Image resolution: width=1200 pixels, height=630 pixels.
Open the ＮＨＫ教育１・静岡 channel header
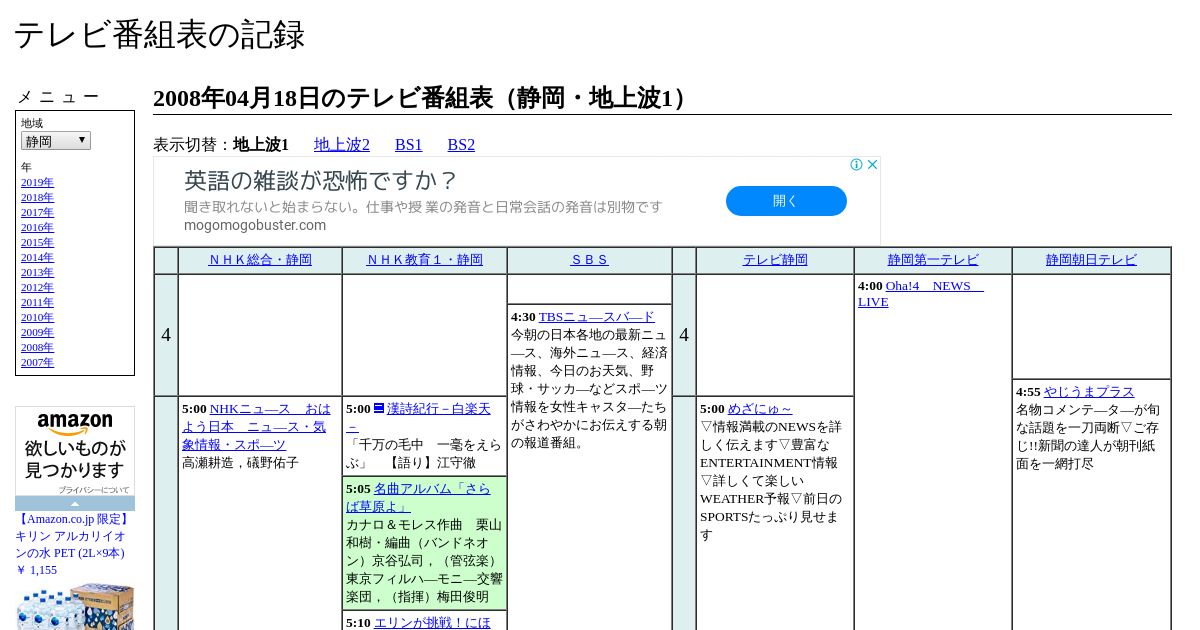[x=424, y=260]
